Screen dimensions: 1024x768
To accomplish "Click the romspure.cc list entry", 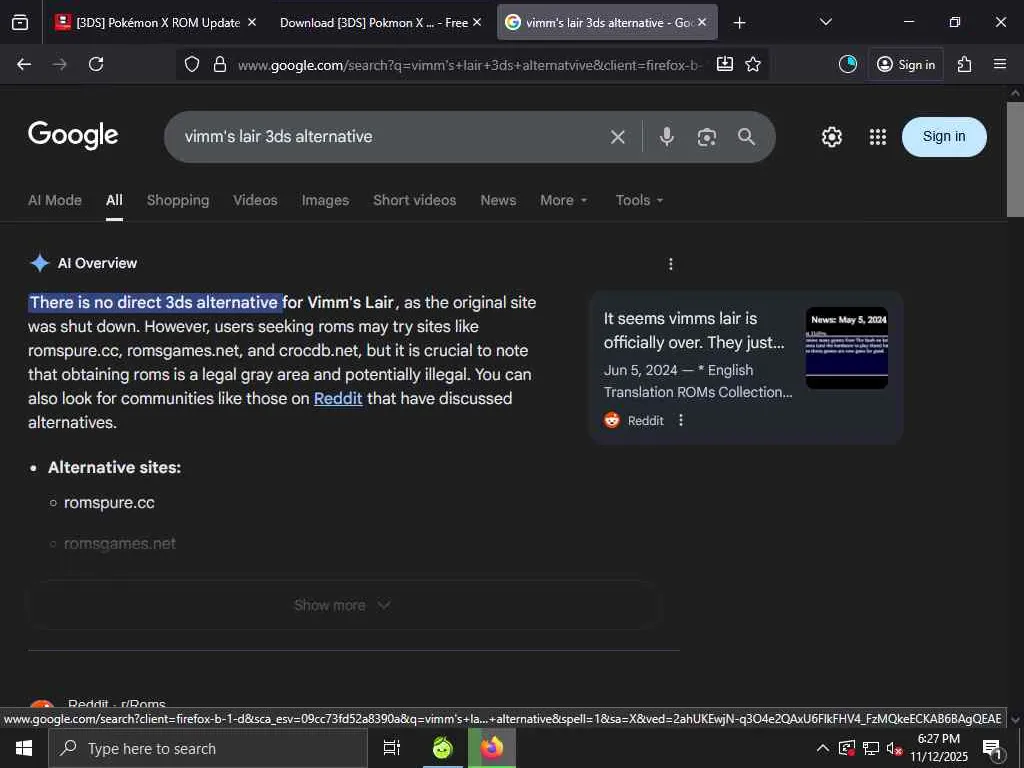I will 109,503.
